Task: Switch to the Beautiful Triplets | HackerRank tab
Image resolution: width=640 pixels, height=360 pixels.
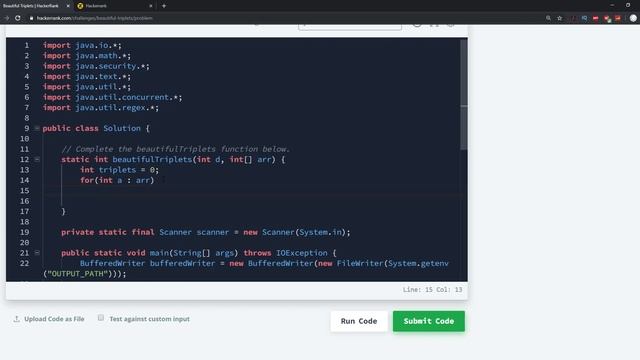Action: point(31,6)
